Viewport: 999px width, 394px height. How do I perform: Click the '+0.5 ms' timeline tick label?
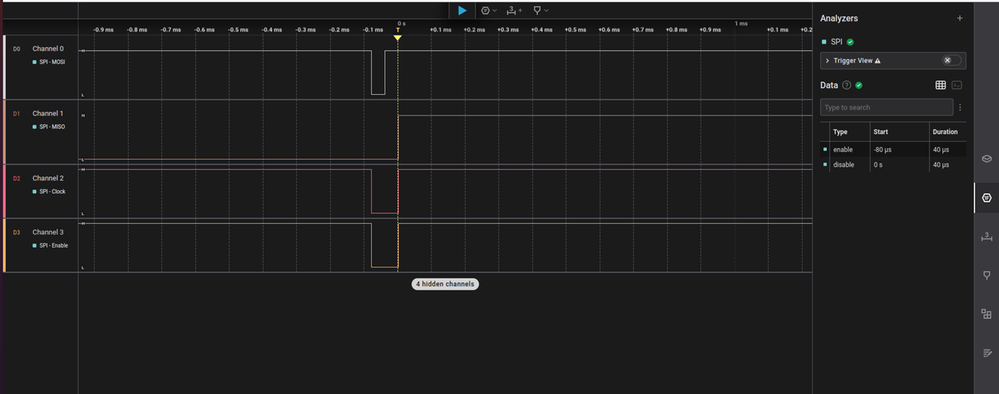click(x=576, y=30)
